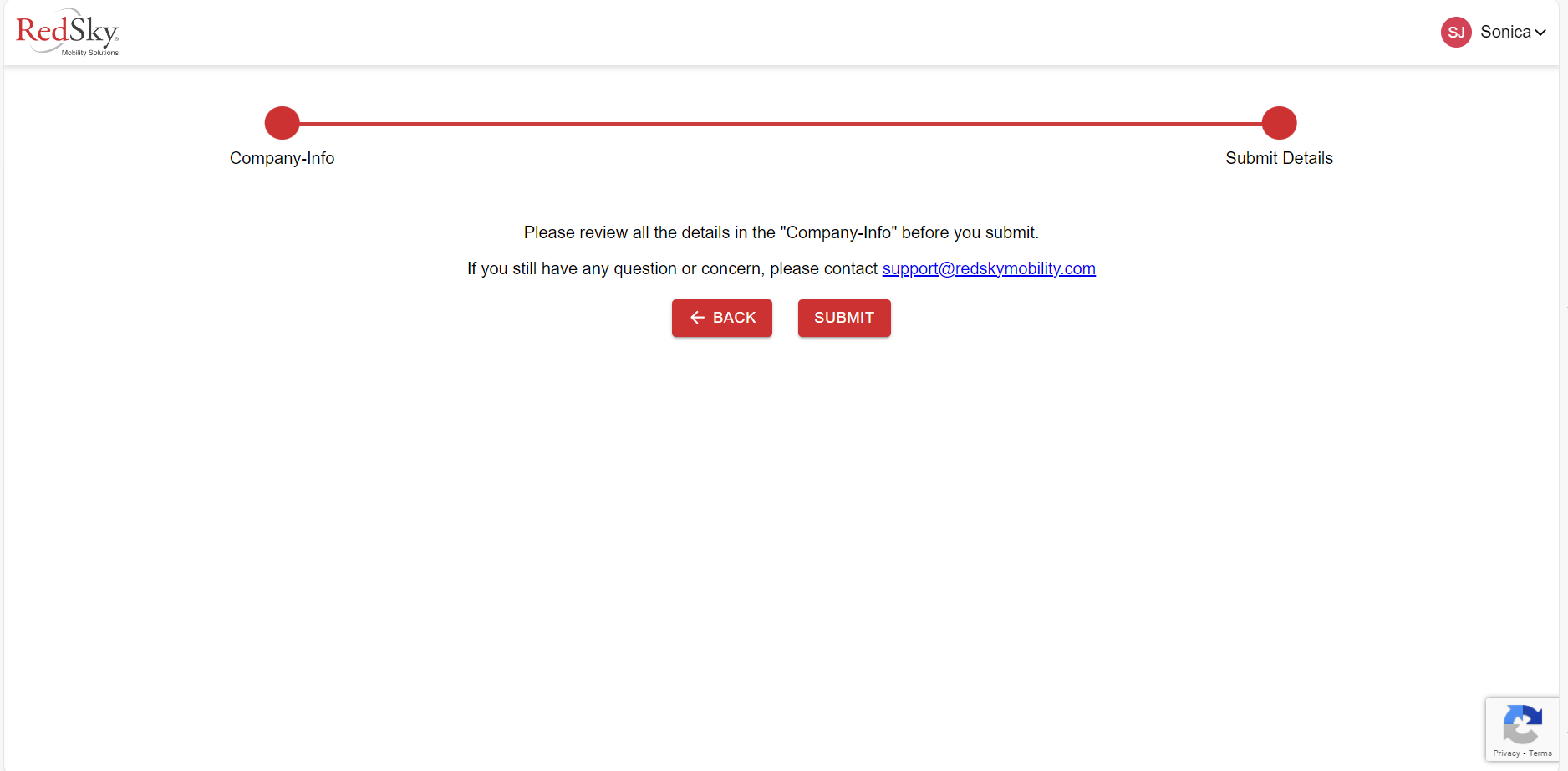This screenshot has height=771, width=1568.
Task: Click the review Company-Info instruction text
Action: click(781, 232)
